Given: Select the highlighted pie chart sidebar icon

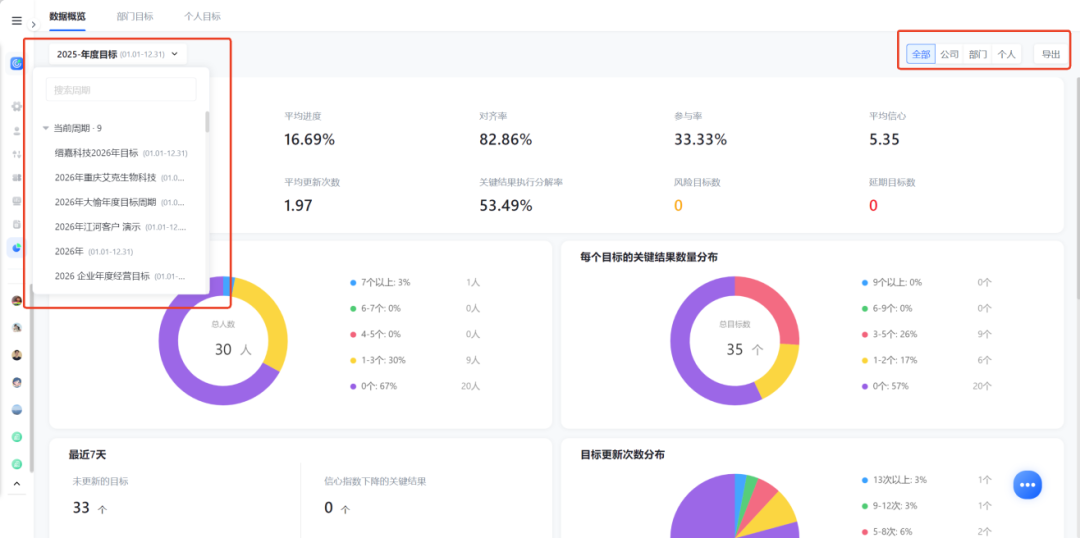Looking at the screenshot, I should pos(17,248).
